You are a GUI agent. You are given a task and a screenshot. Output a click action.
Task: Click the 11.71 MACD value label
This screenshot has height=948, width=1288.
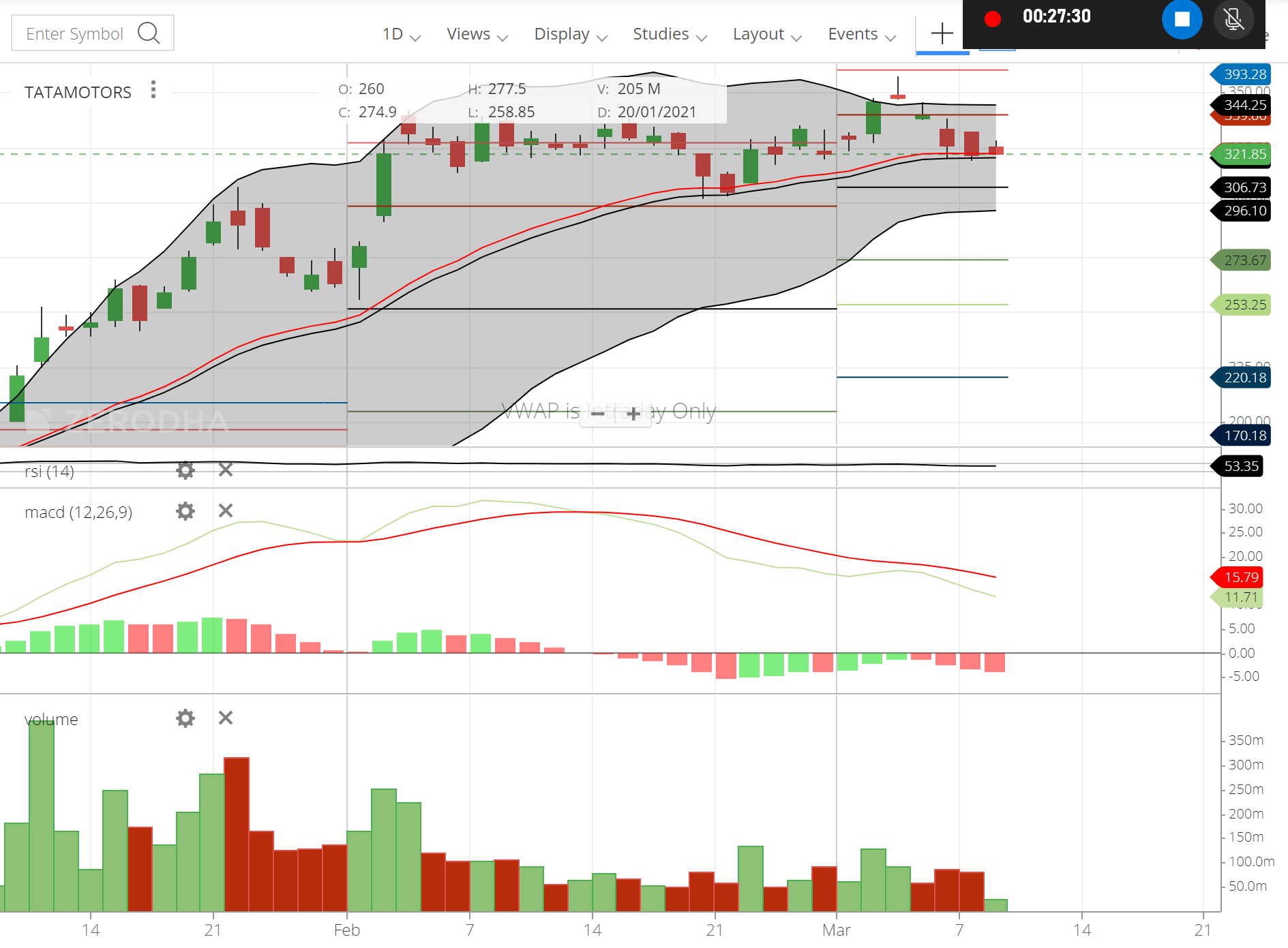[1237, 598]
